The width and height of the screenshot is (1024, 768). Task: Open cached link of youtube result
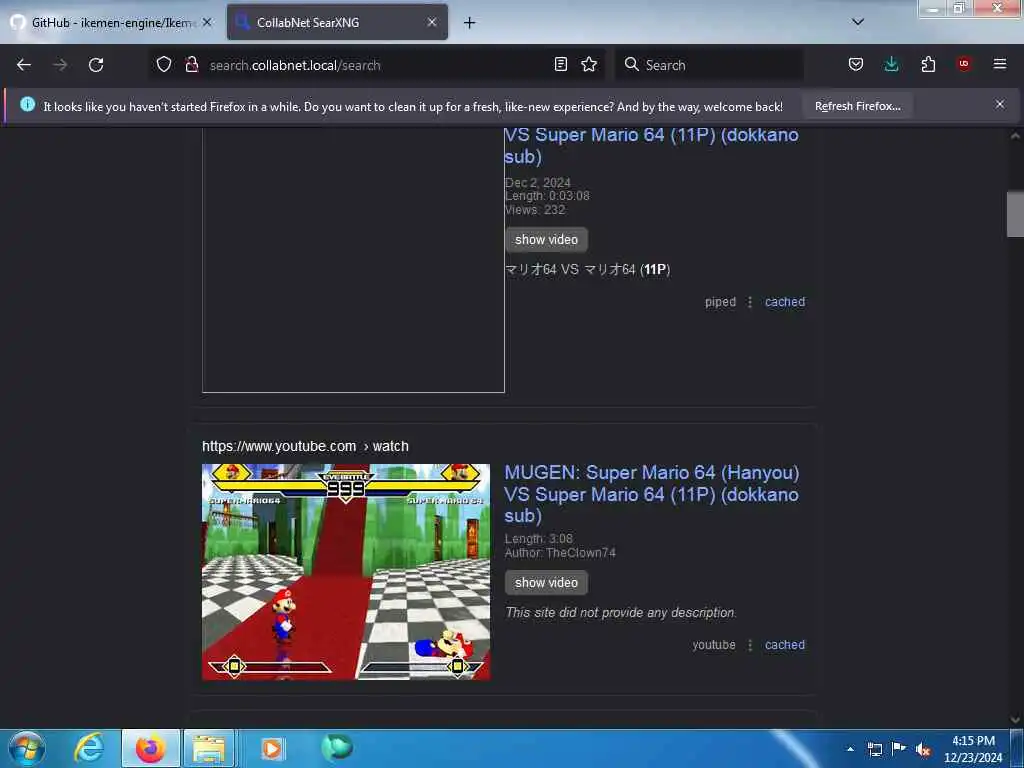(x=785, y=645)
